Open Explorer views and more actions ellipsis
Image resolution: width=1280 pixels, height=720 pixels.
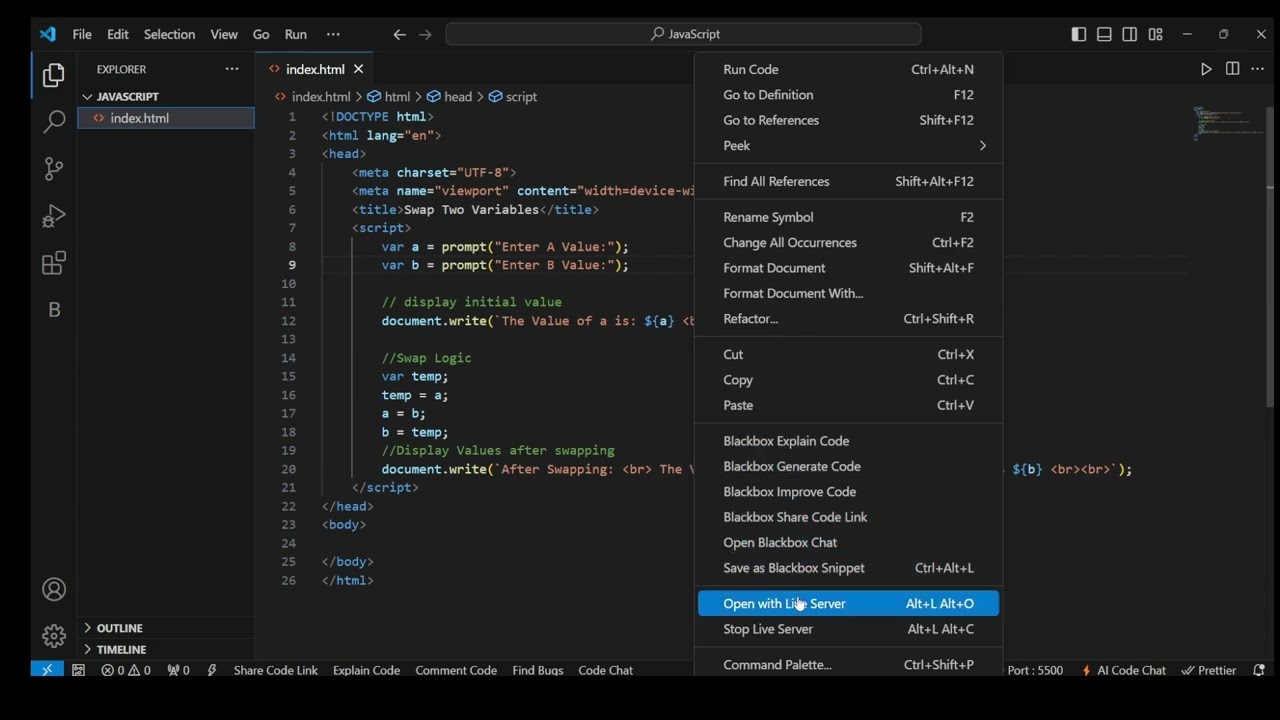(x=232, y=69)
